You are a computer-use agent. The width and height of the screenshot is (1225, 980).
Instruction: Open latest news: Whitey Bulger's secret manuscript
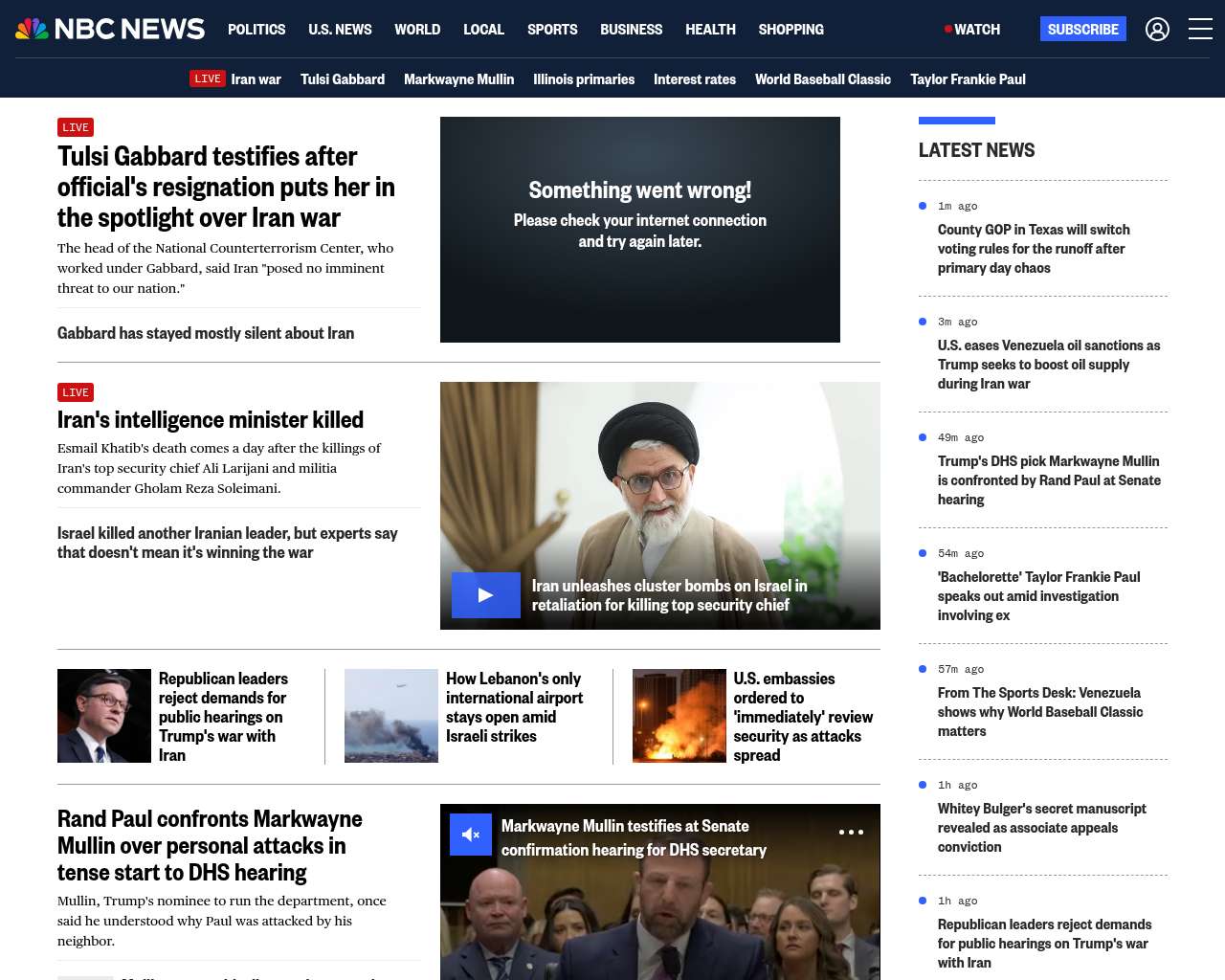(x=1041, y=828)
